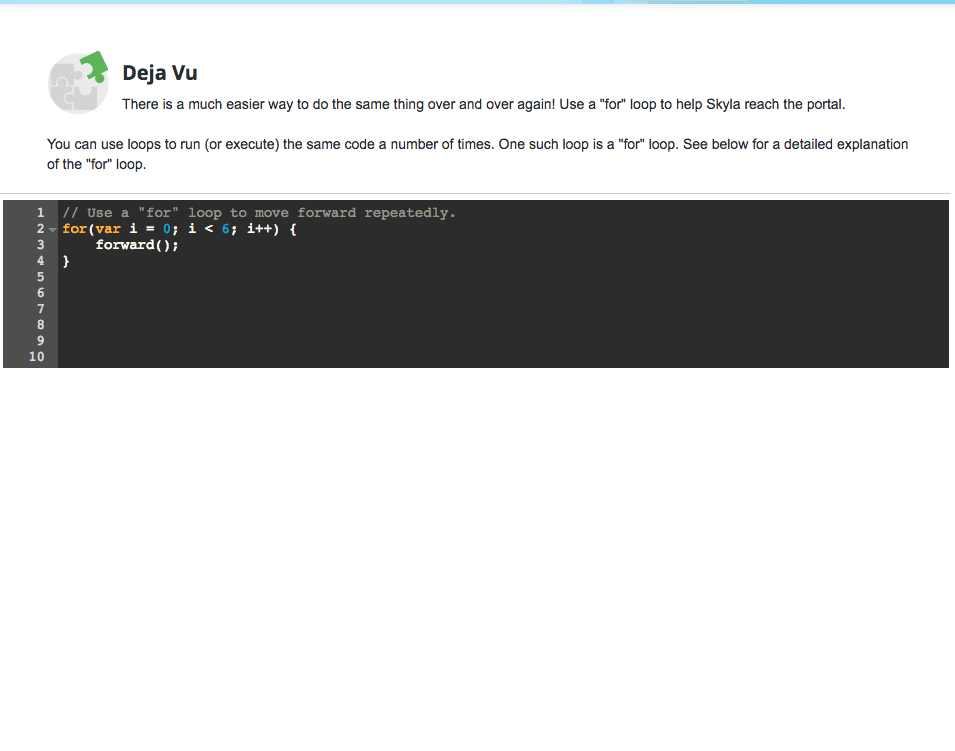Click the empty editor area on line 8
This screenshot has height=751, width=955.
tap(400, 325)
